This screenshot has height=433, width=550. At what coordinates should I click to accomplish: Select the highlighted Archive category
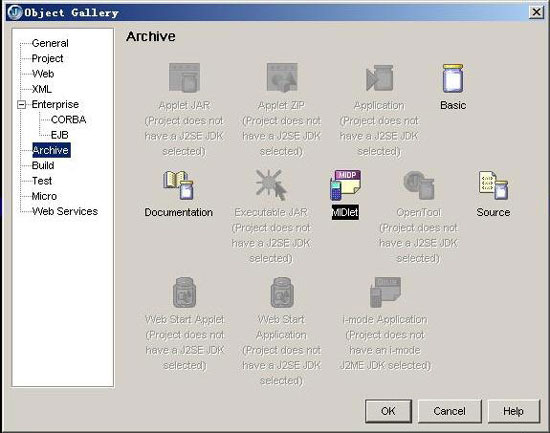tap(51, 150)
